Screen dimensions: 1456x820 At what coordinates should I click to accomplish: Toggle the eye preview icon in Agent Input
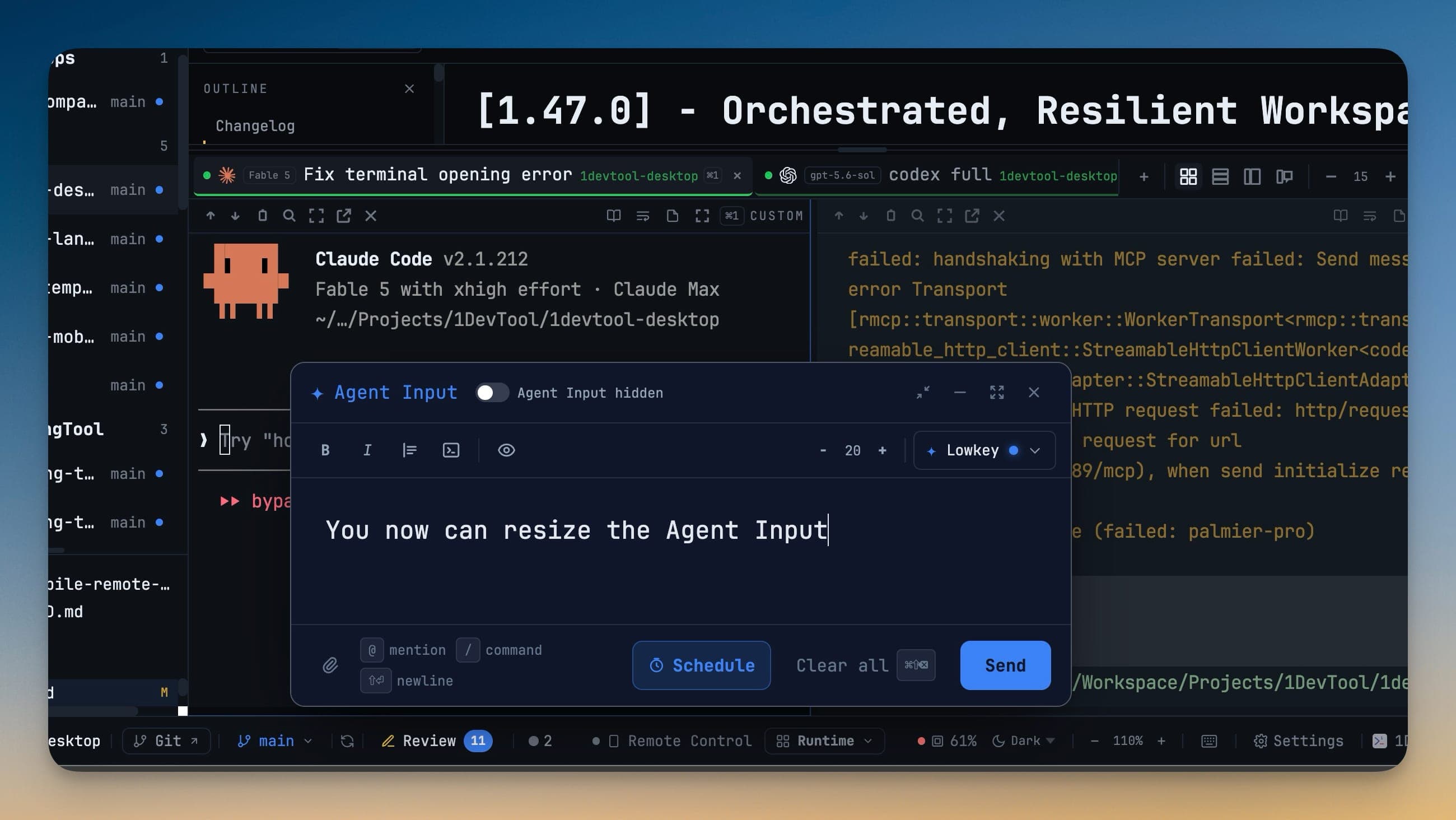[506, 450]
